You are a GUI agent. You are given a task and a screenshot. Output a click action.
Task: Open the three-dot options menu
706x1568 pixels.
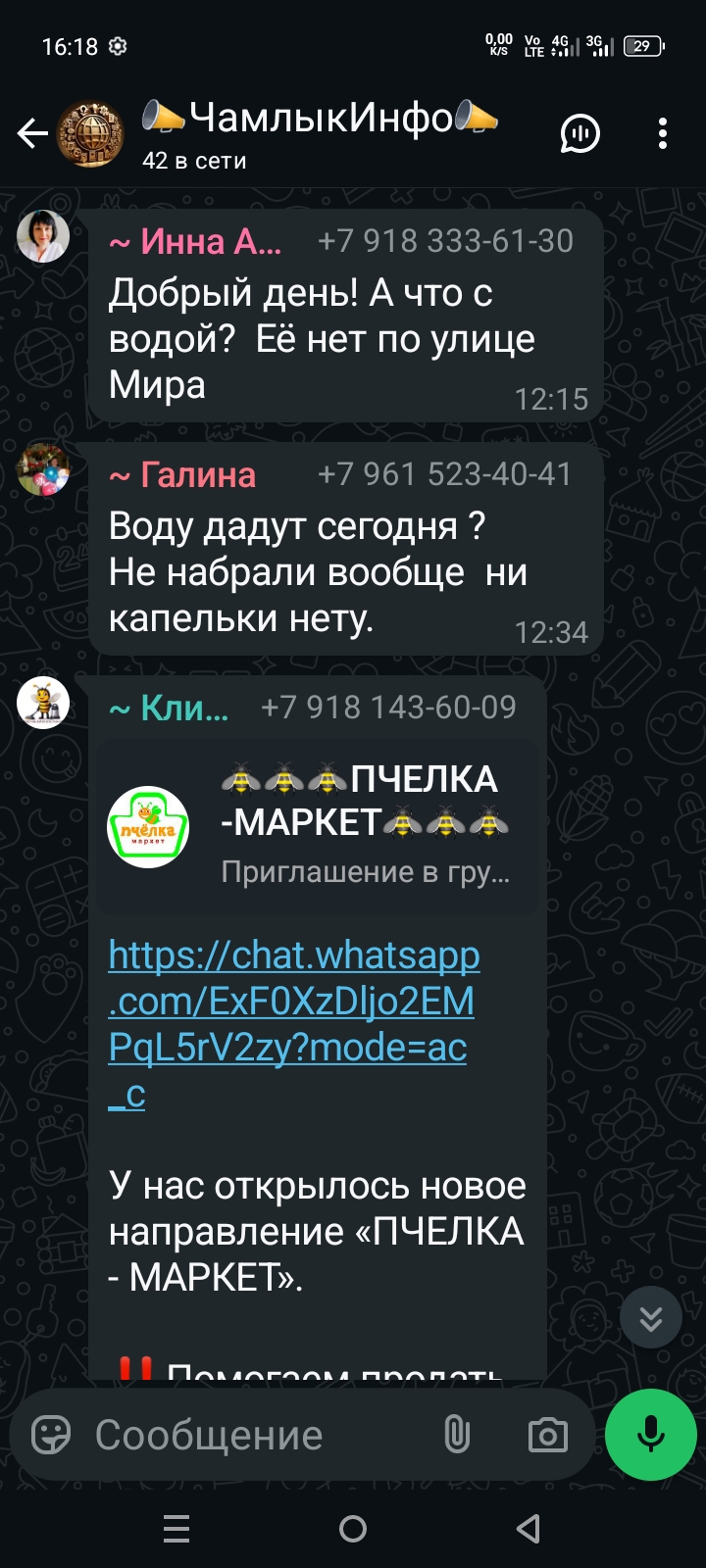663,133
